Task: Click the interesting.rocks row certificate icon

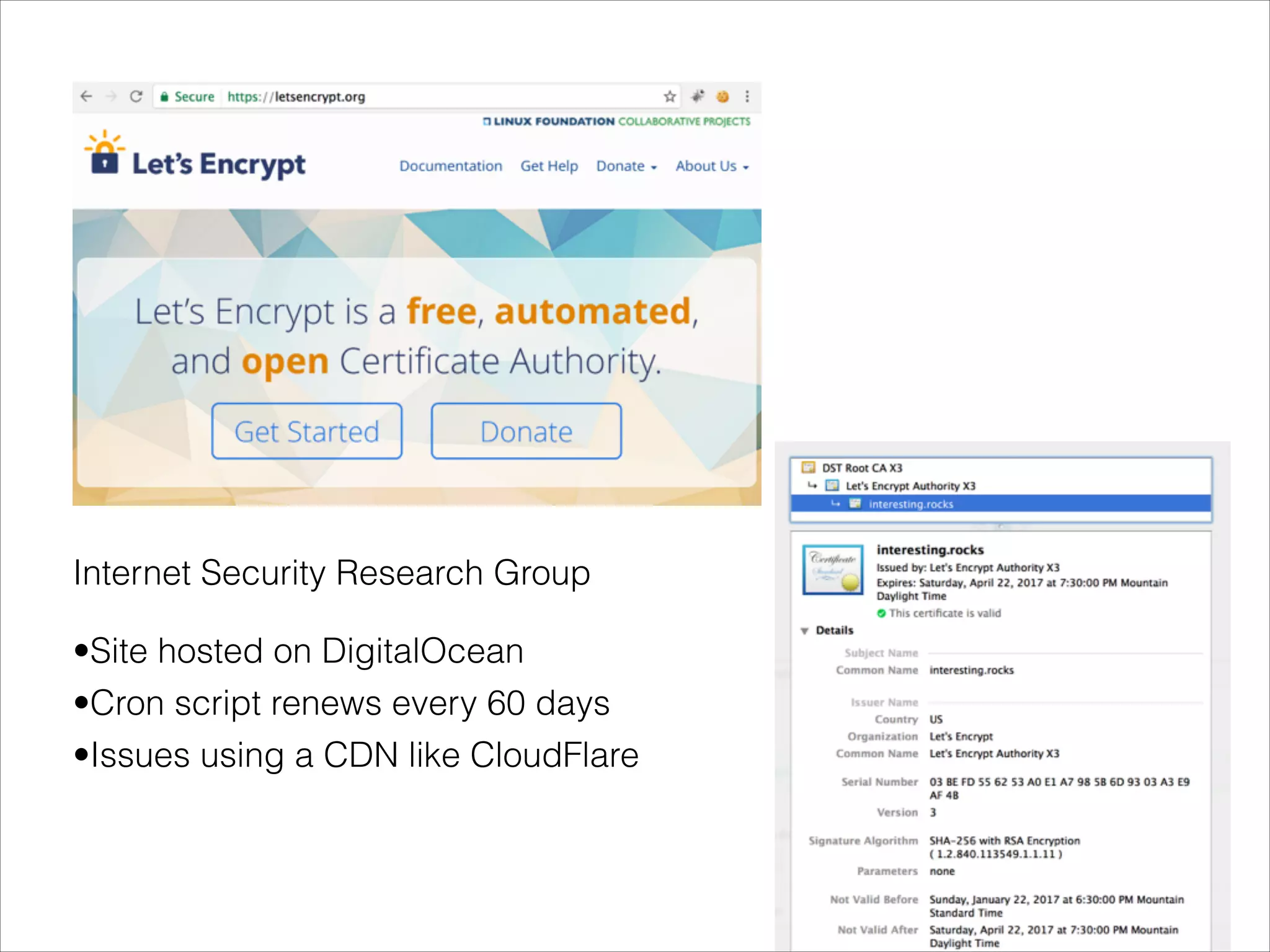Action: (855, 503)
